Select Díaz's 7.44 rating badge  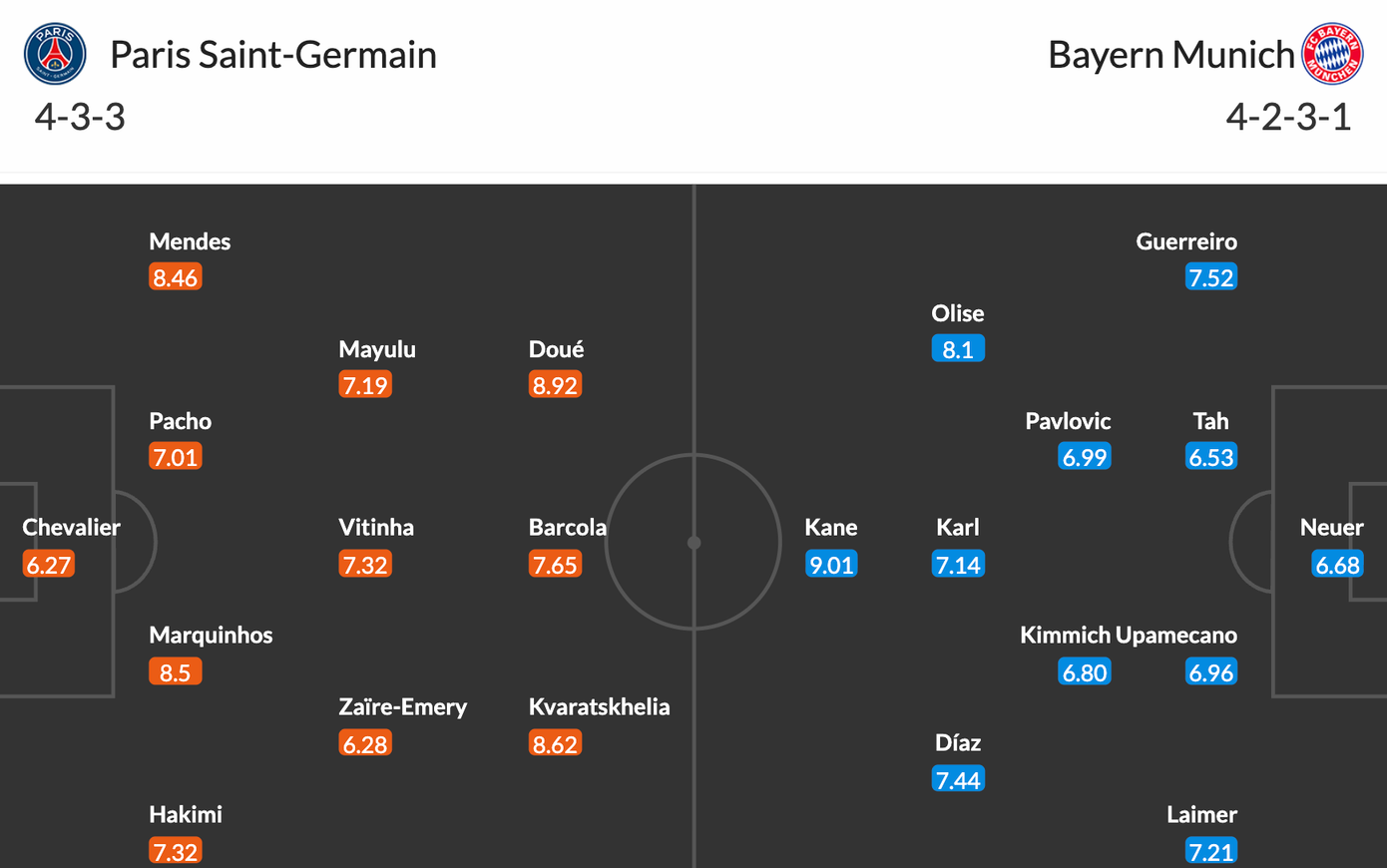[958, 779]
